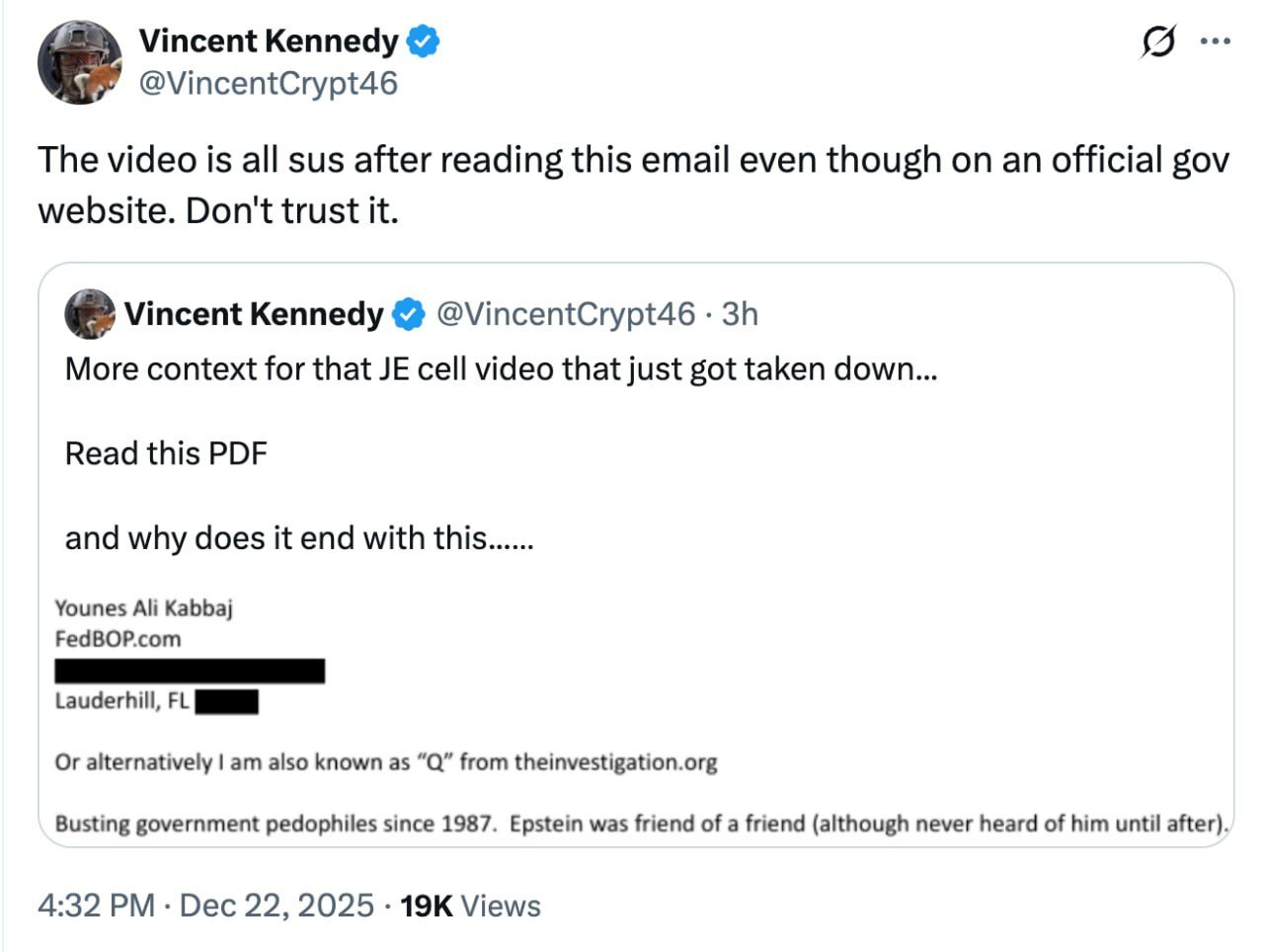Click the 19K Views counter
1264x952 pixels.
coord(470,906)
